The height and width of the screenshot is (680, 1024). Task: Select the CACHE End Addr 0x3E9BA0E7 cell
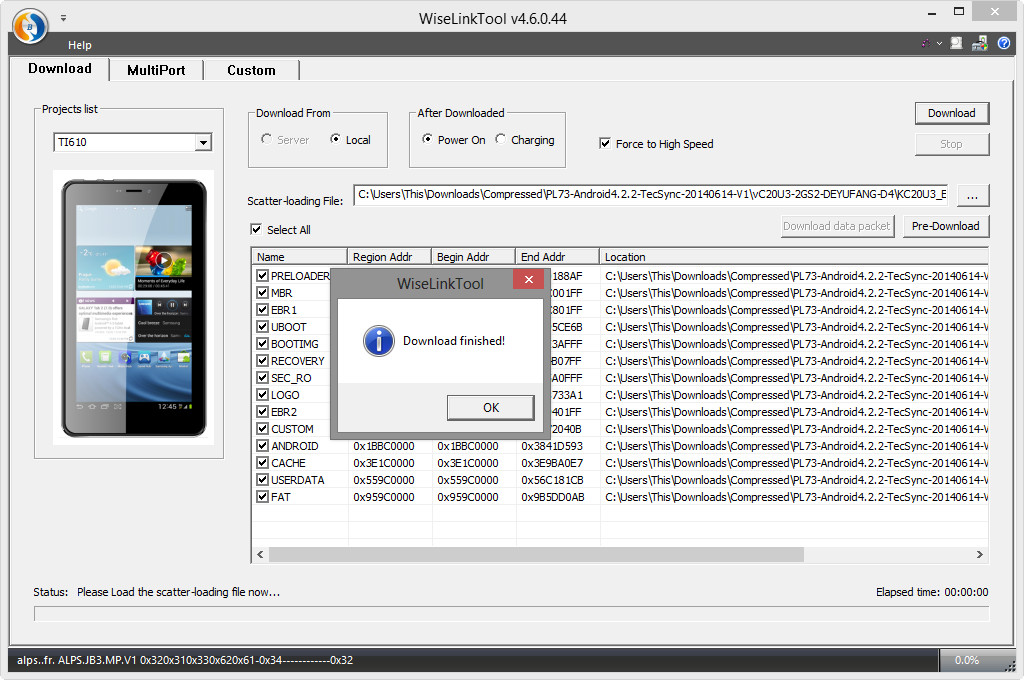[552, 463]
